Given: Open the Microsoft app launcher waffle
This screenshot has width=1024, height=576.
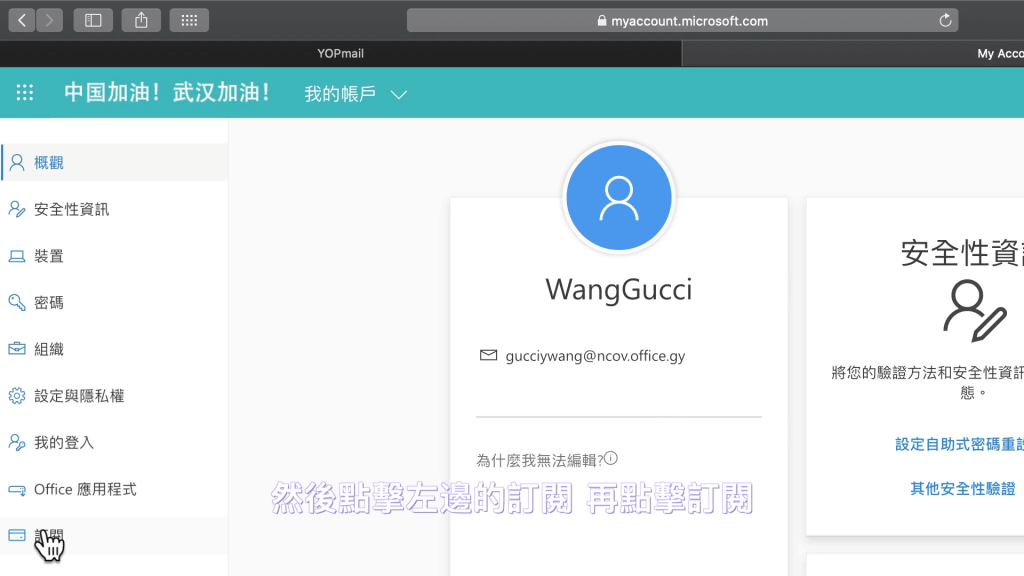Looking at the screenshot, I should pos(25,93).
